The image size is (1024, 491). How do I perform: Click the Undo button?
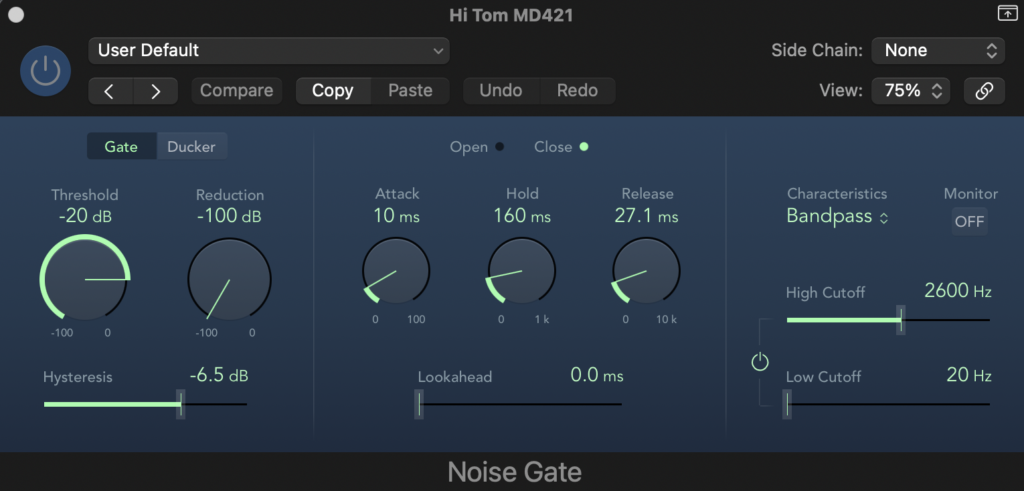click(500, 91)
